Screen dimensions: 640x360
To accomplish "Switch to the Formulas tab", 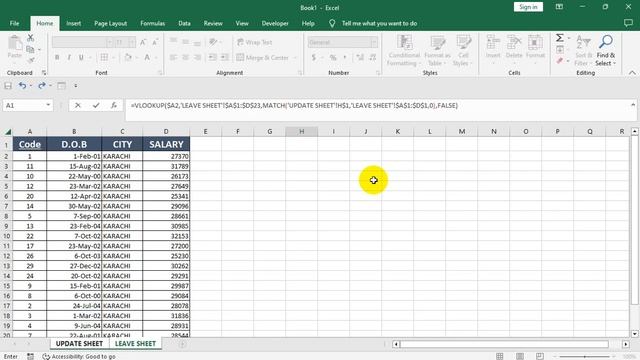I will (x=153, y=24).
